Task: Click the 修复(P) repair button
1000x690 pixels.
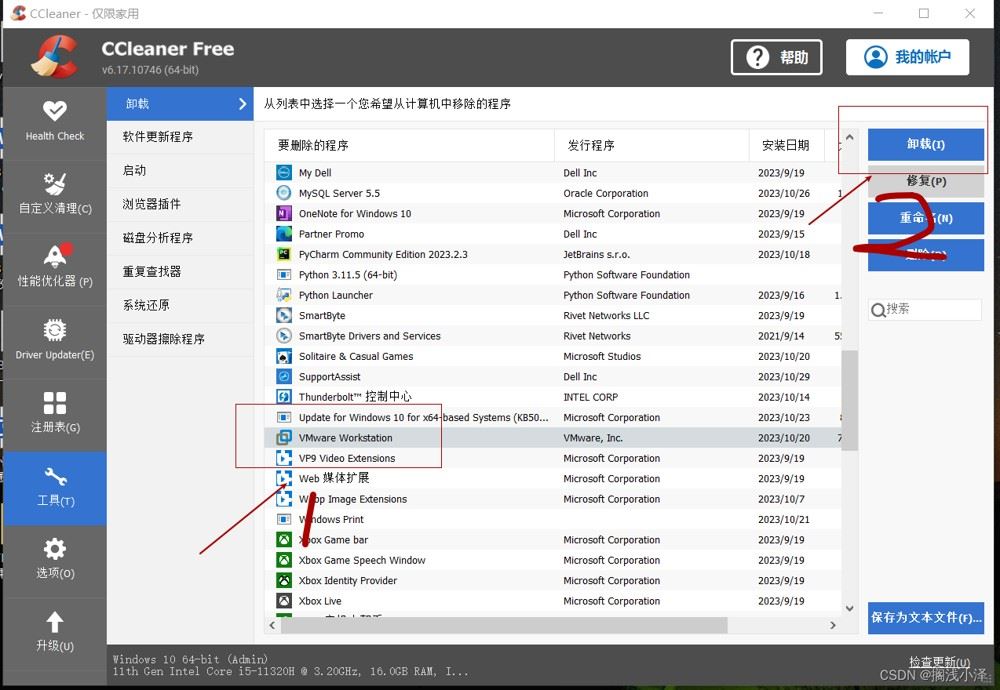Action: point(925,181)
